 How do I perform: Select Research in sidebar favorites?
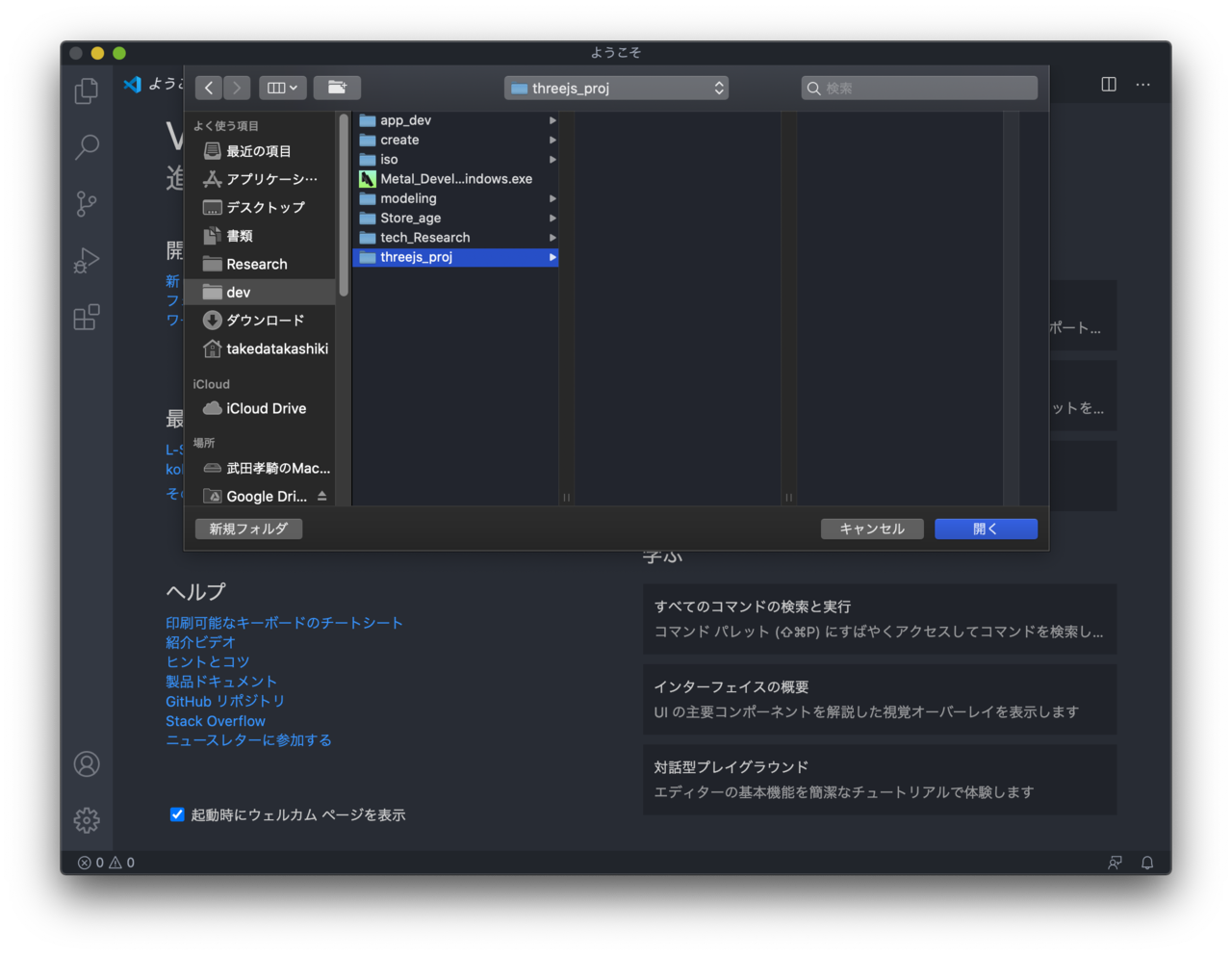(259, 264)
